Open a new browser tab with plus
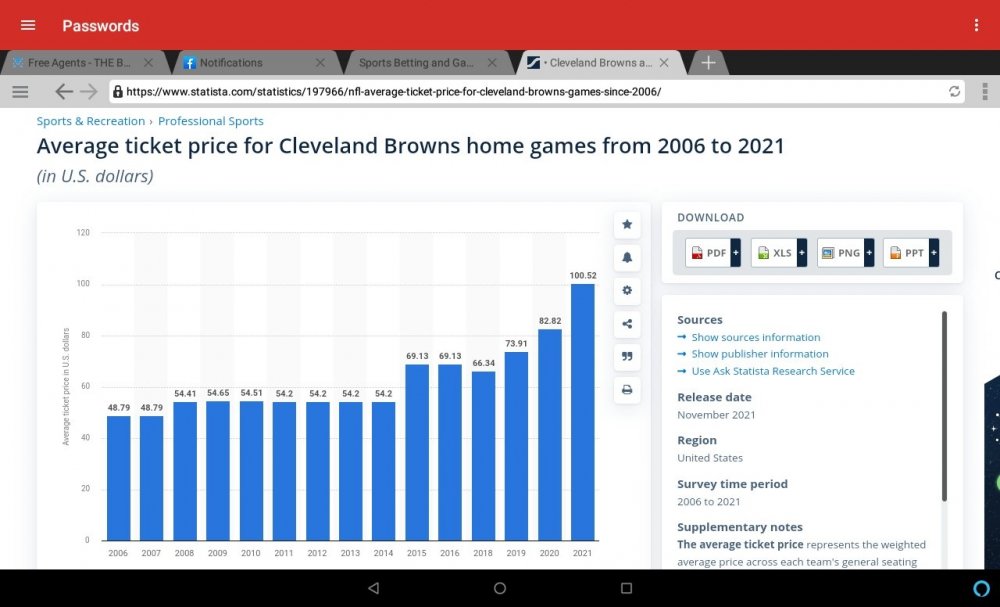Image resolution: width=1000 pixels, height=607 pixels. coord(708,62)
